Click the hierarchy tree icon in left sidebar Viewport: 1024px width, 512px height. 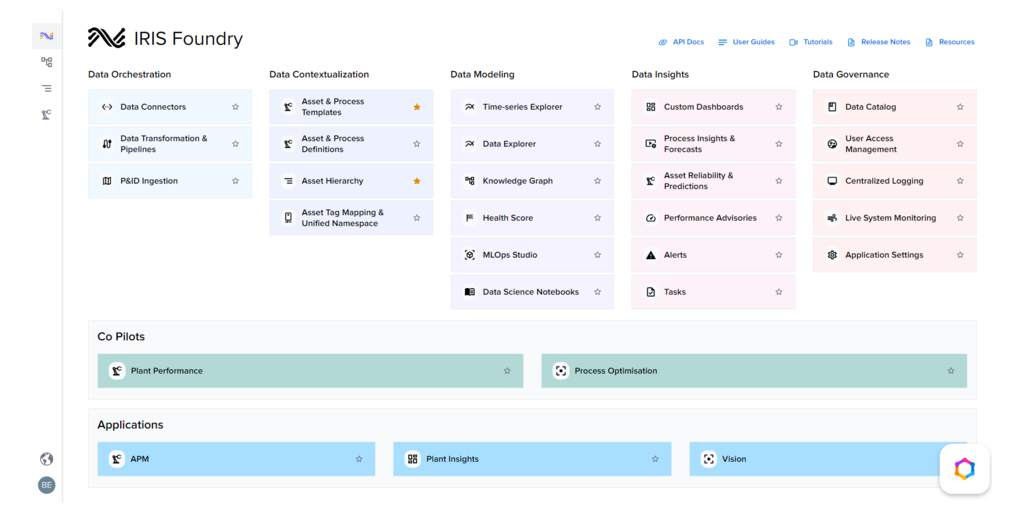46,62
